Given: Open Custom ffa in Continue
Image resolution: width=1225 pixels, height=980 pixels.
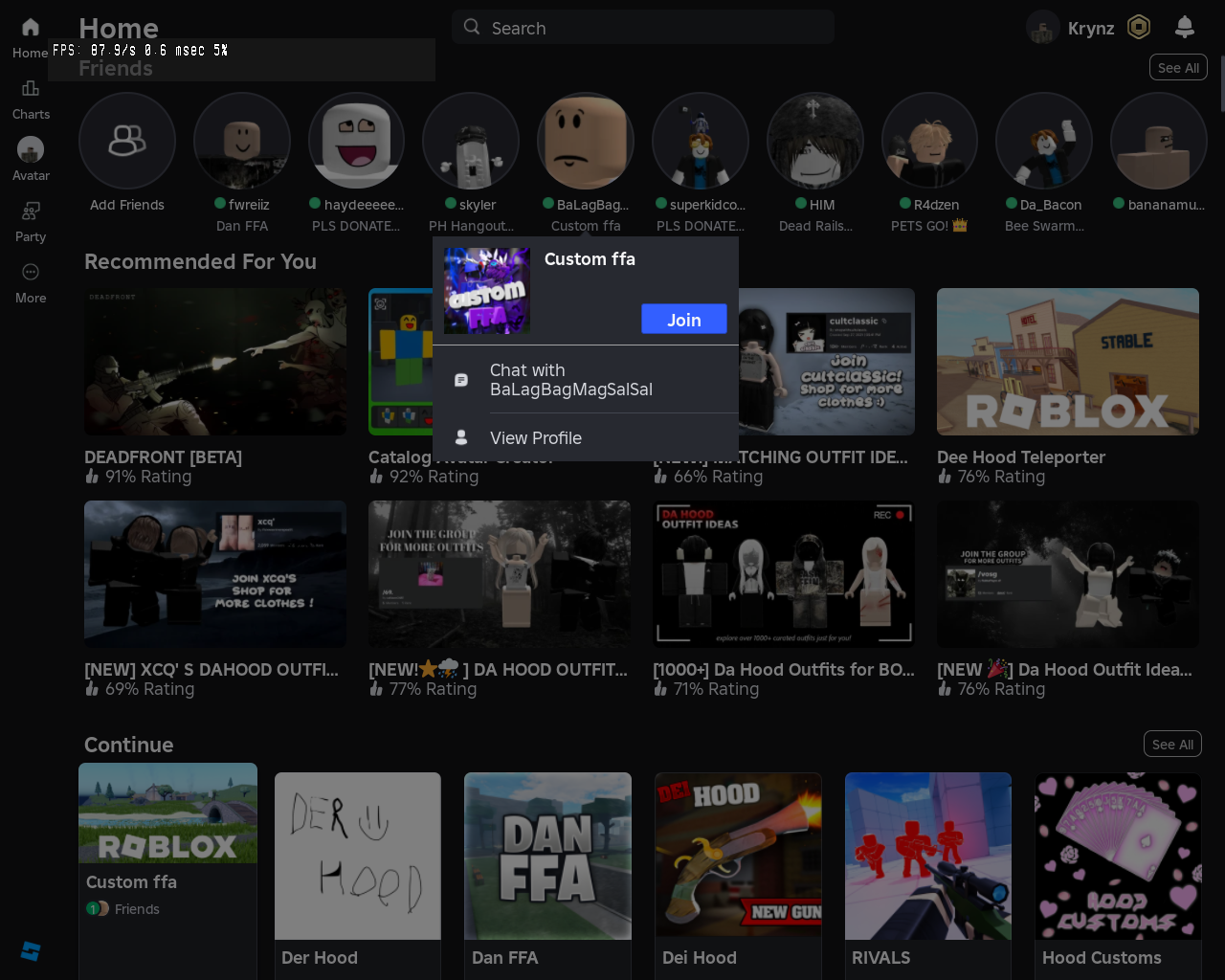Looking at the screenshot, I should [x=167, y=871].
